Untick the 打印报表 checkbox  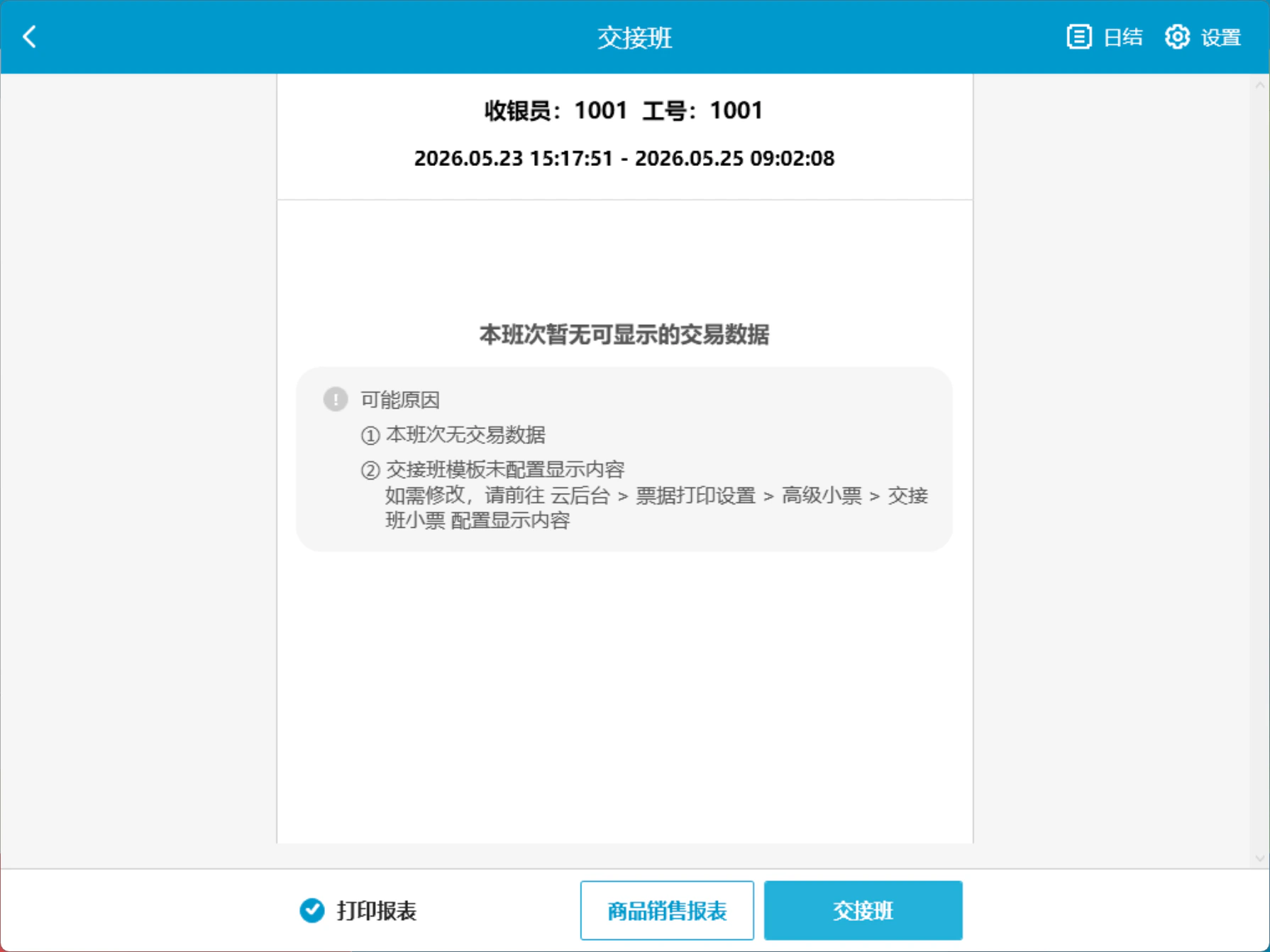click(x=312, y=910)
